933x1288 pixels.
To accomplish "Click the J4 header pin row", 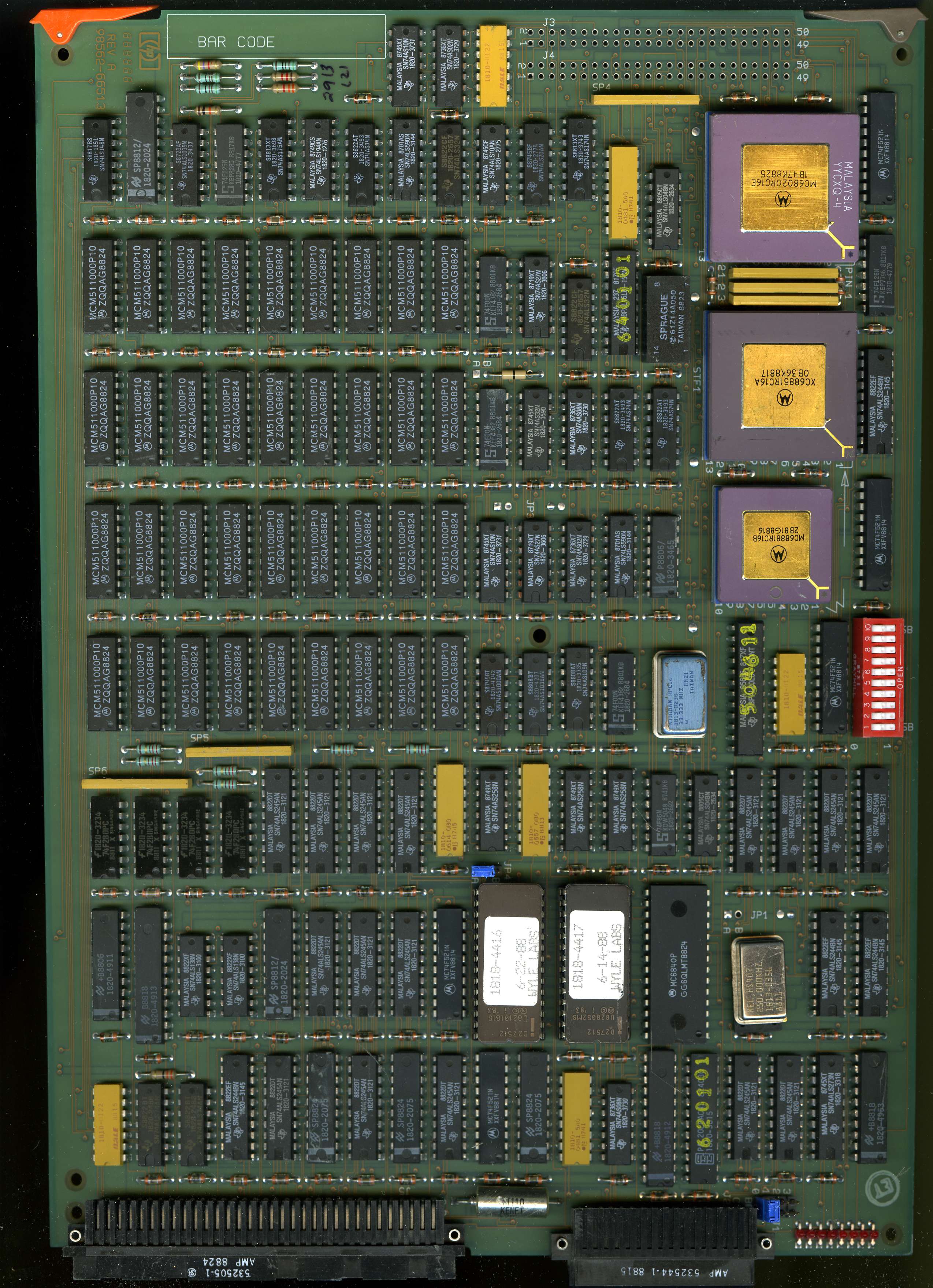I will [658, 71].
